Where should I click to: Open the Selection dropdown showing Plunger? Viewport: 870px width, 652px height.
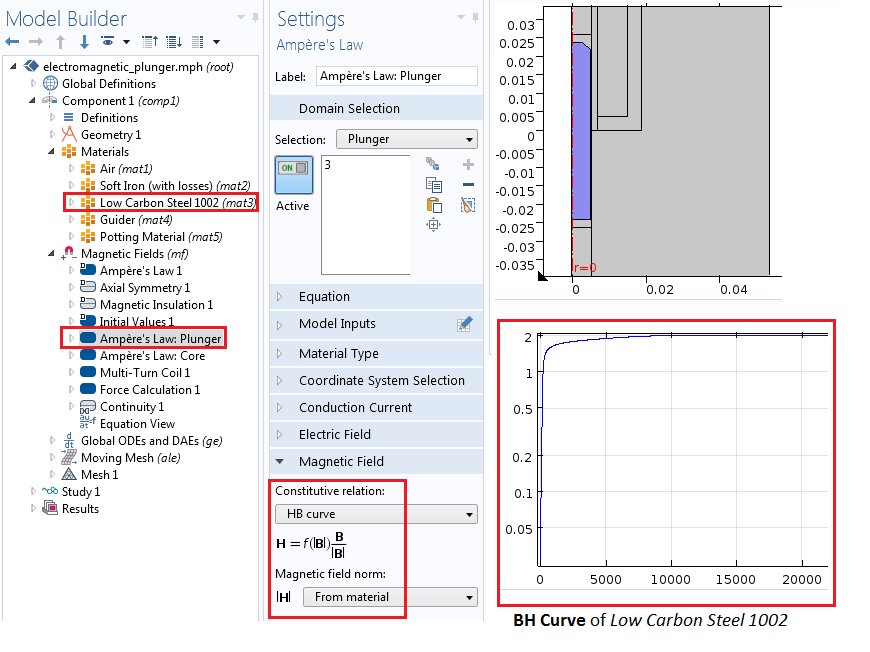coord(406,140)
